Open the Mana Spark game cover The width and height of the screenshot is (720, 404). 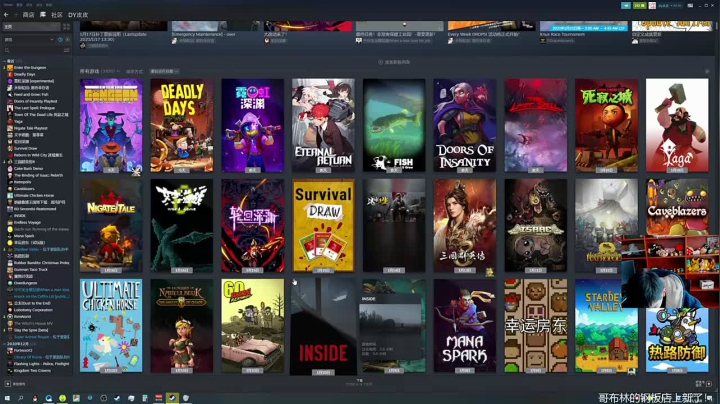coord(465,325)
